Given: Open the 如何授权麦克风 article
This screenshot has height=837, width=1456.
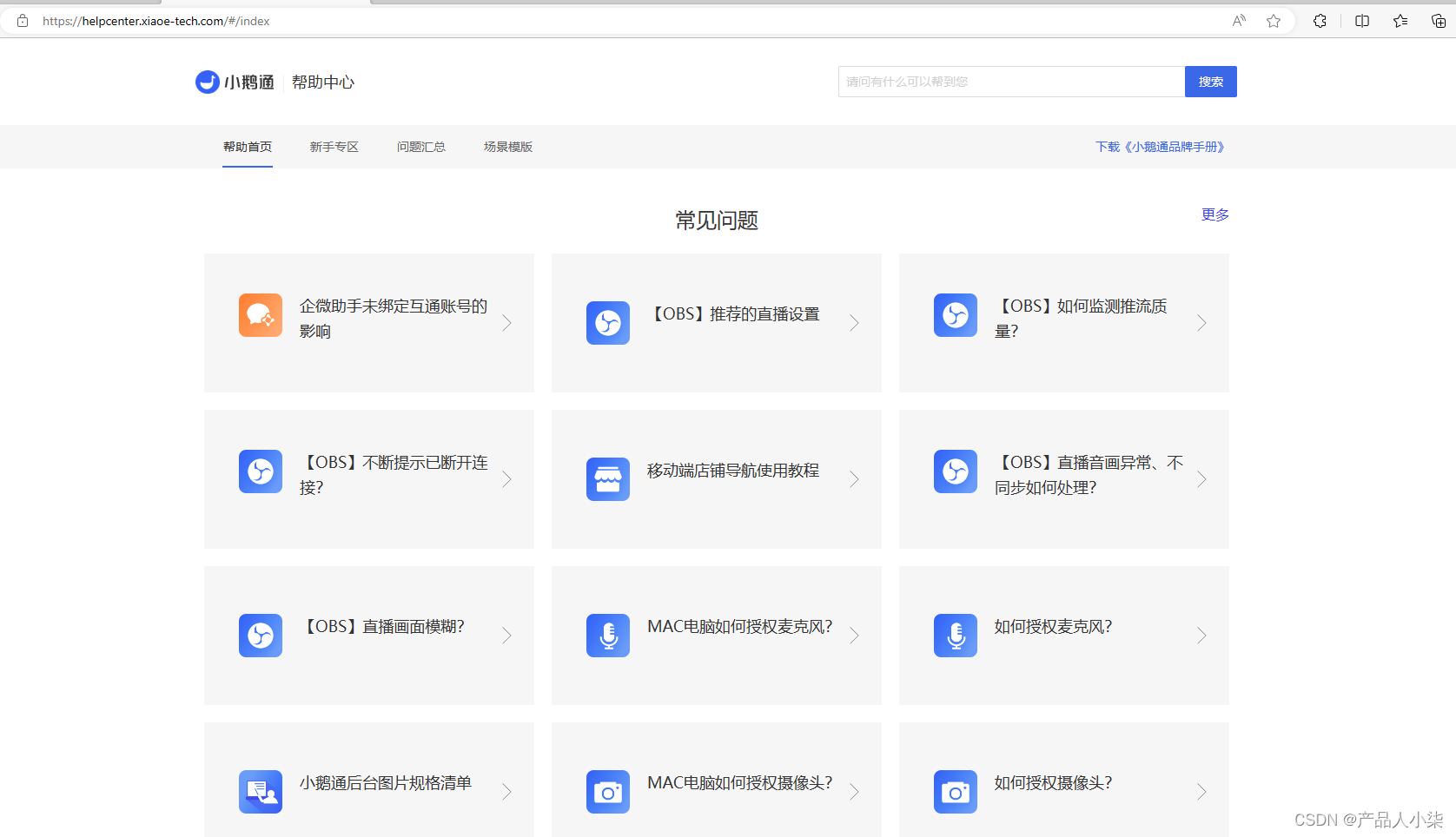Looking at the screenshot, I should tap(1054, 627).
